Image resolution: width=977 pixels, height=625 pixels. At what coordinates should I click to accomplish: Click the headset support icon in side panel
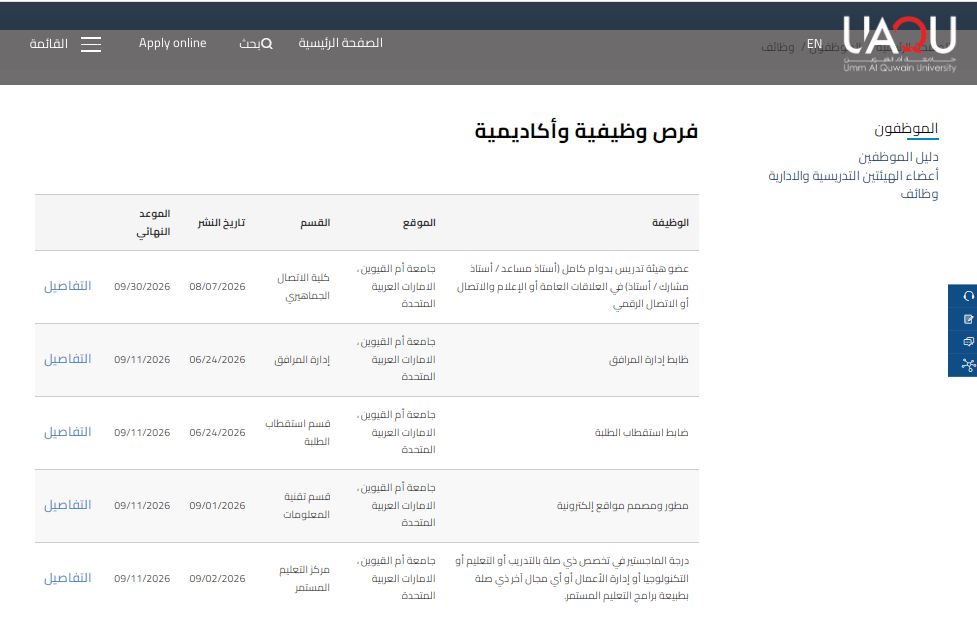pos(968,296)
